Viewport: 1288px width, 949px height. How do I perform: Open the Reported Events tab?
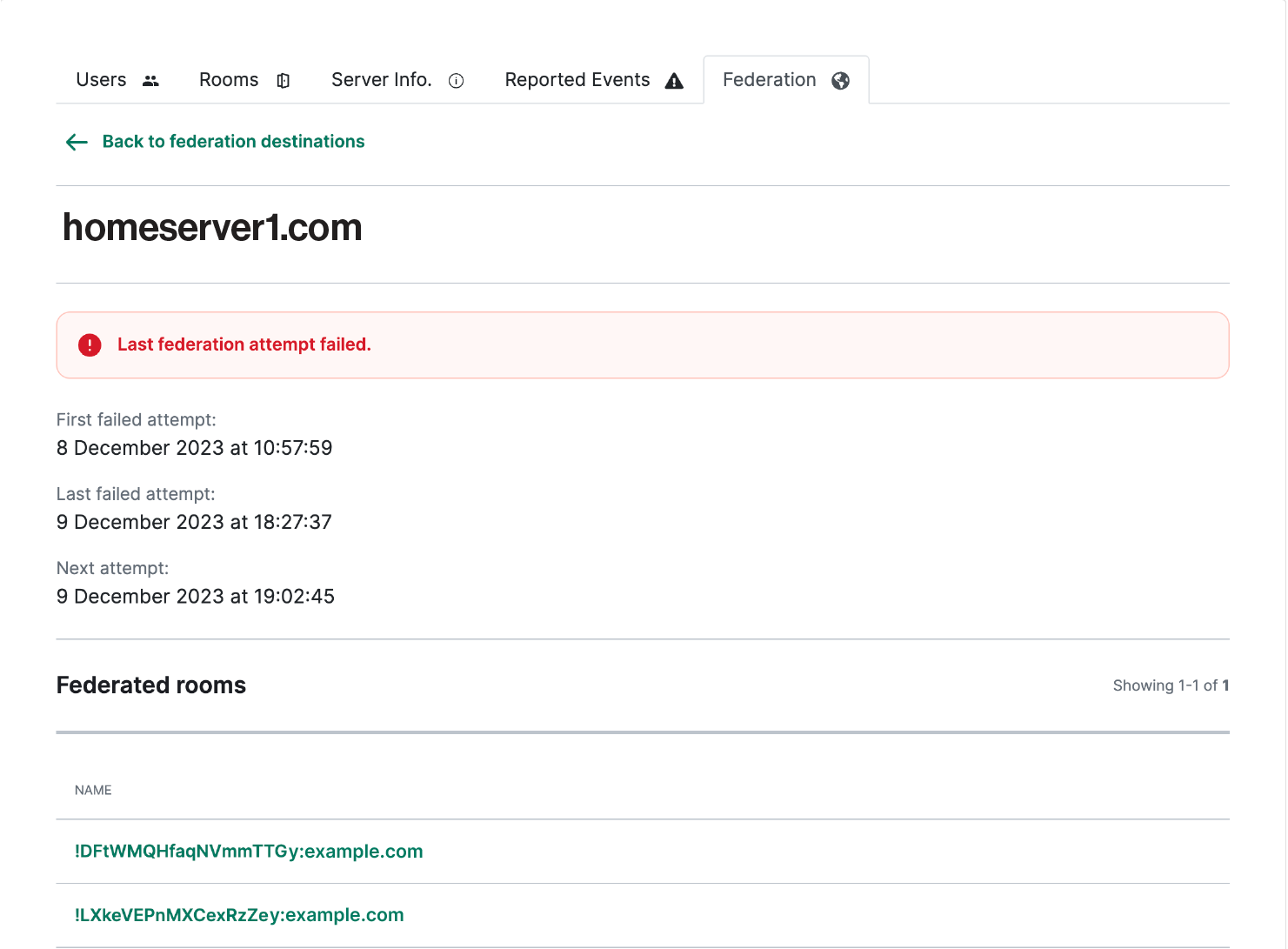[x=577, y=80]
